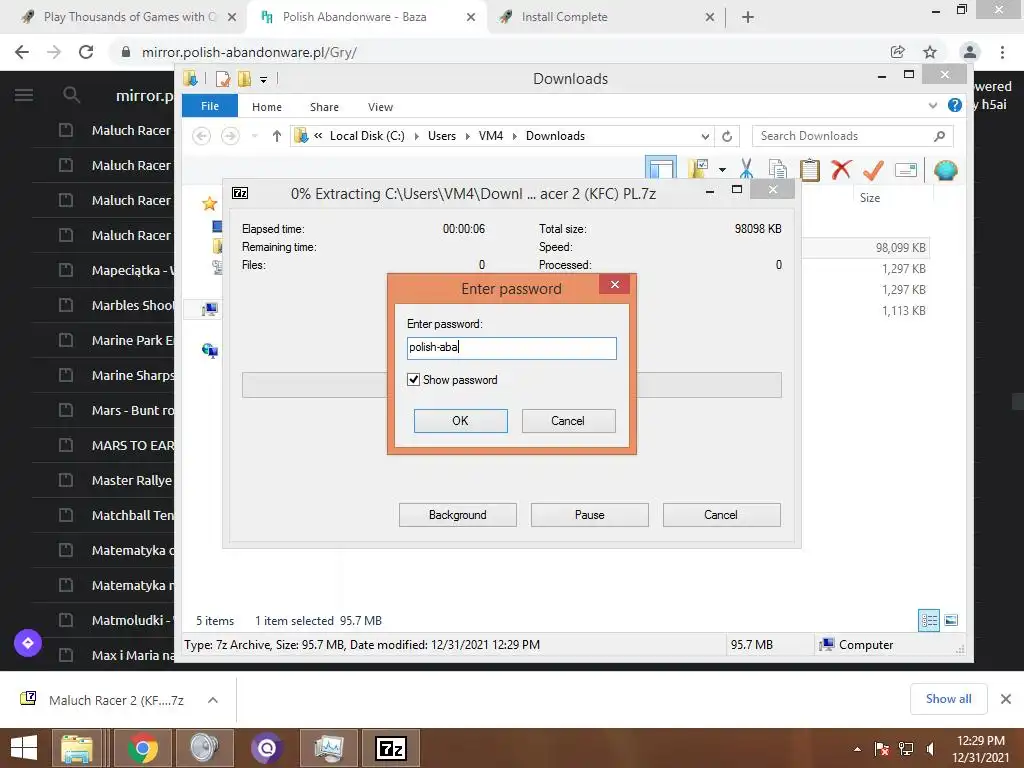This screenshot has width=1024, height=768.
Task: Open the Home ribbon tab
Action: coord(266,106)
